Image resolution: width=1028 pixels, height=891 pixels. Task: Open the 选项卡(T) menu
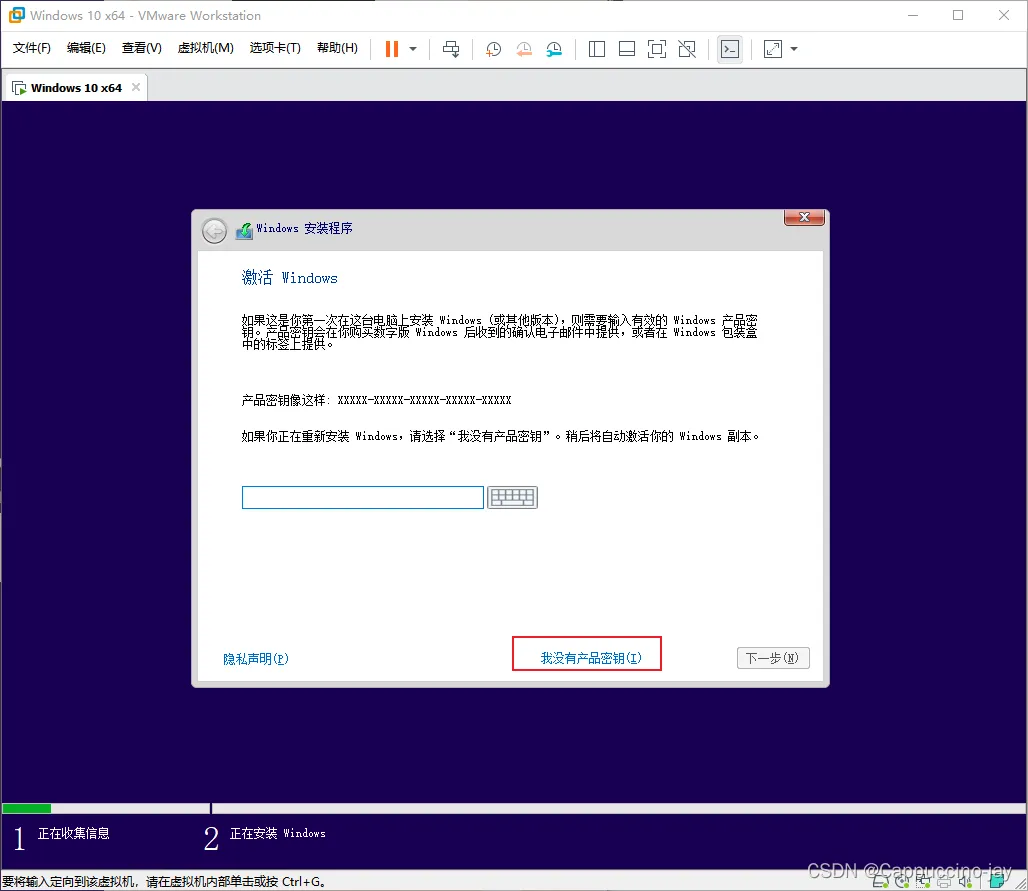(x=275, y=48)
